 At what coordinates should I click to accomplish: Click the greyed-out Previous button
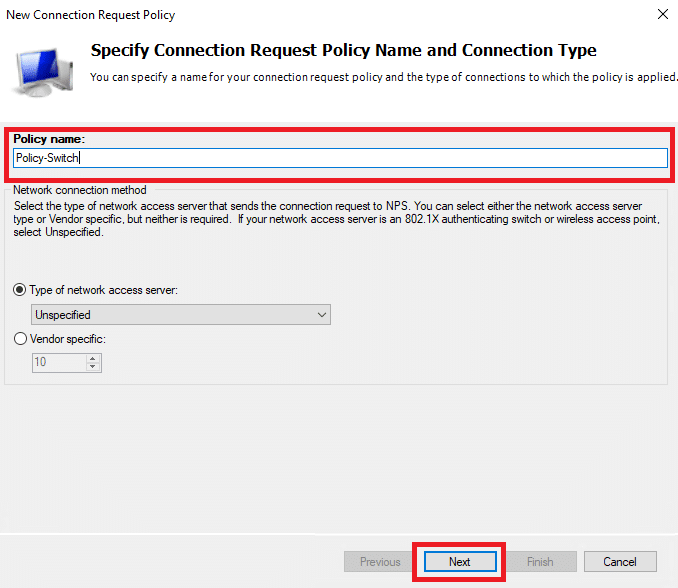coord(380,562)
